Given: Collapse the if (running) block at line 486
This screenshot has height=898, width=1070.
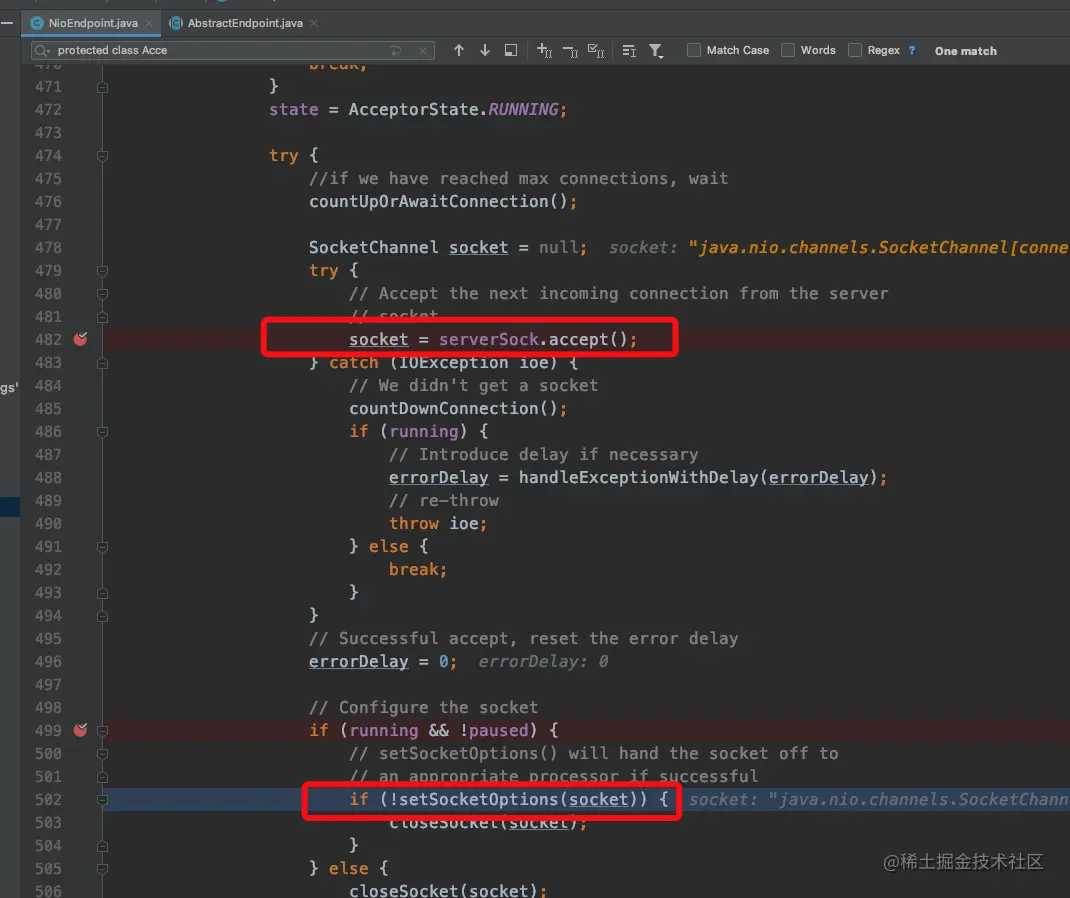Looking at the screenshot, I should (x=102, y=432).
